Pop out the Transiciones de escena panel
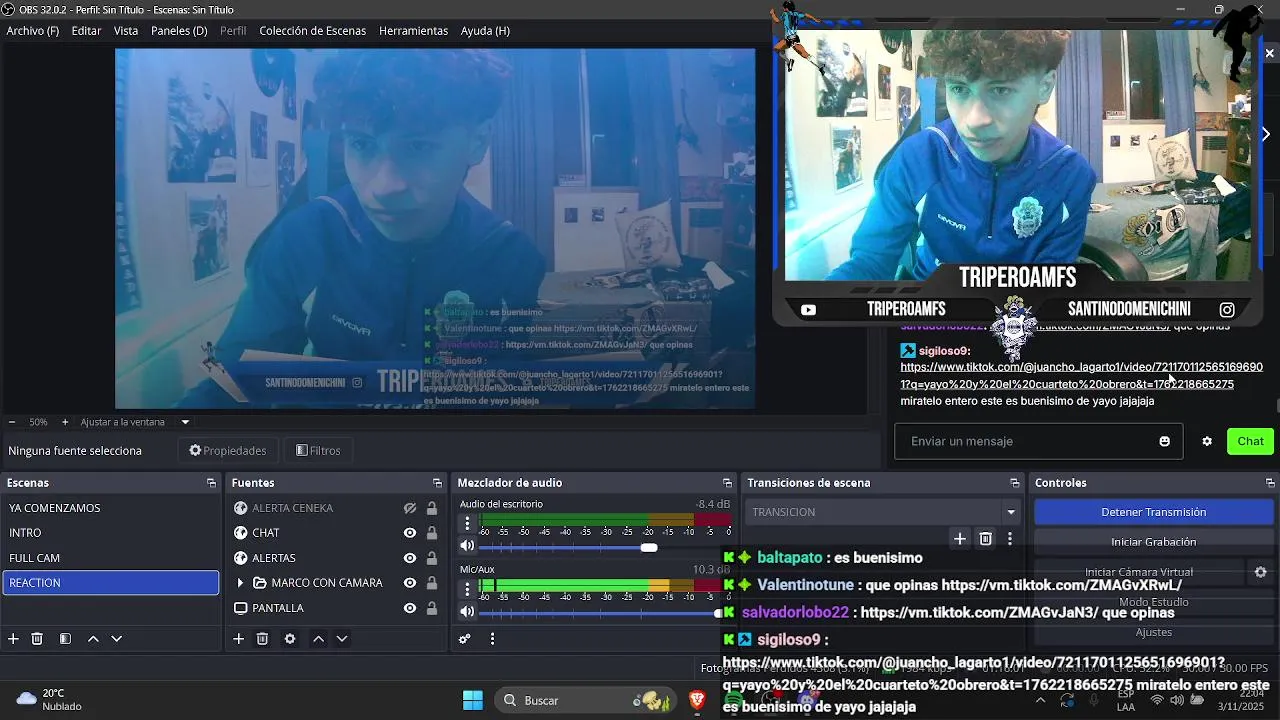This screenshot has height=720, width=1280. pos(1015,483)
